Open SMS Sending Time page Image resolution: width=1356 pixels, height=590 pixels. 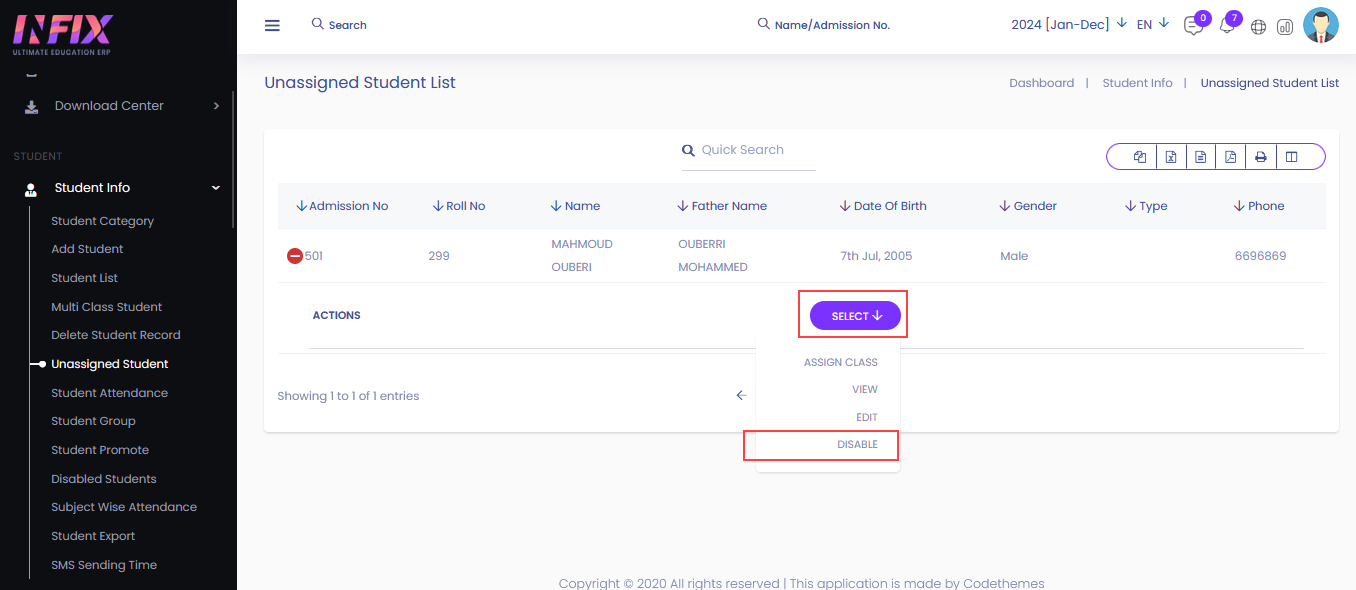pyautogui.click(x=104, y=565)
